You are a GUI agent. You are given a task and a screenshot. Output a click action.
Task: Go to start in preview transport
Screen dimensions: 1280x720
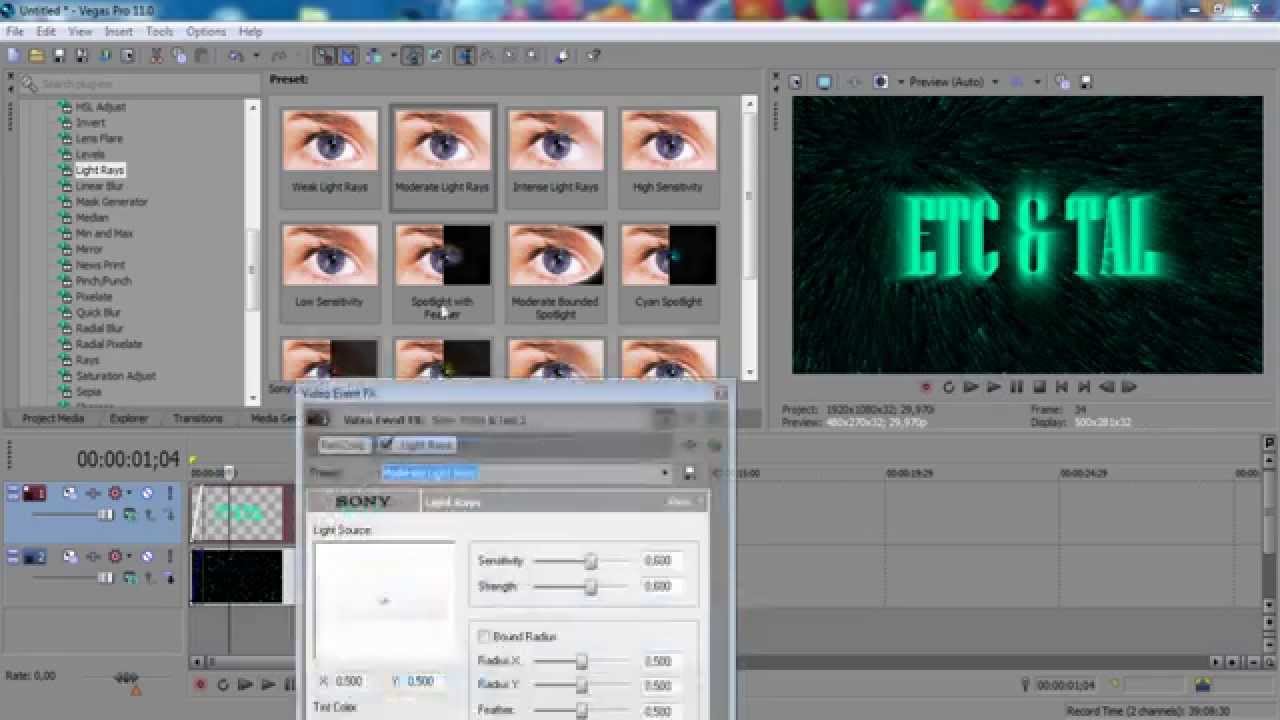pyautogui.click(x=1062, y=387)
